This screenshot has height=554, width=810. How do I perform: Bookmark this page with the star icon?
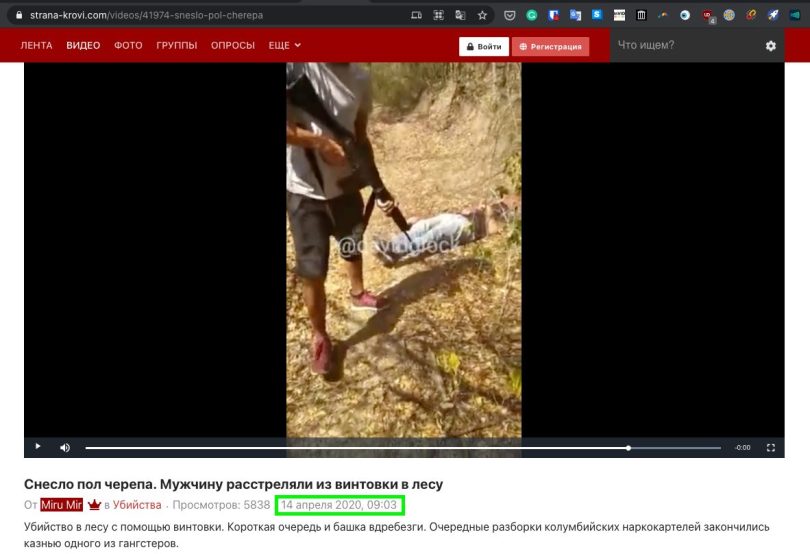click(x=482, y=15)
